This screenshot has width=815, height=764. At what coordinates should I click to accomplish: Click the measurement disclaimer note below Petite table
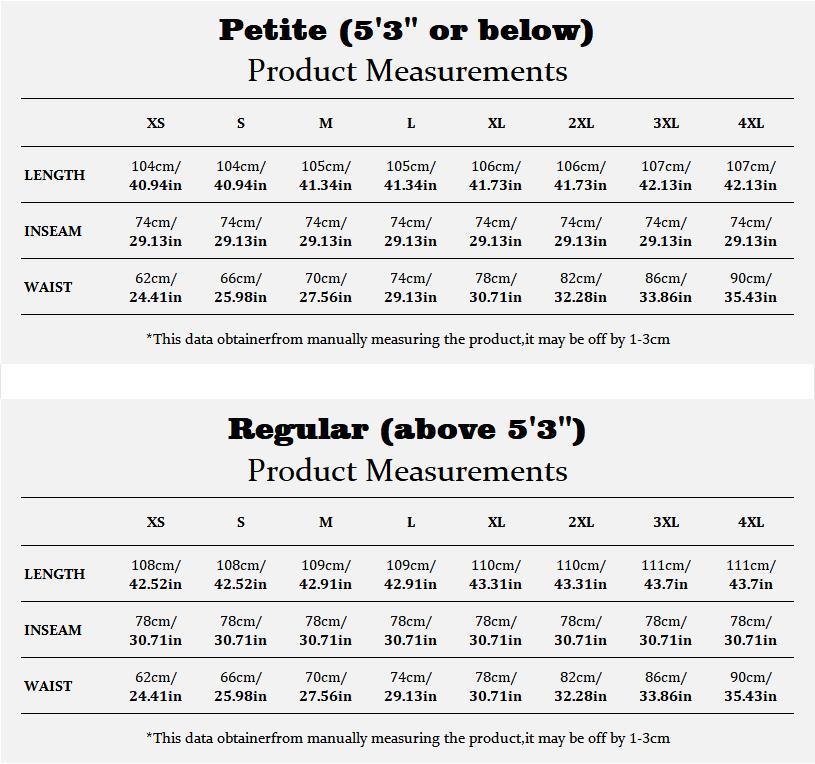(x=408, y=339)
